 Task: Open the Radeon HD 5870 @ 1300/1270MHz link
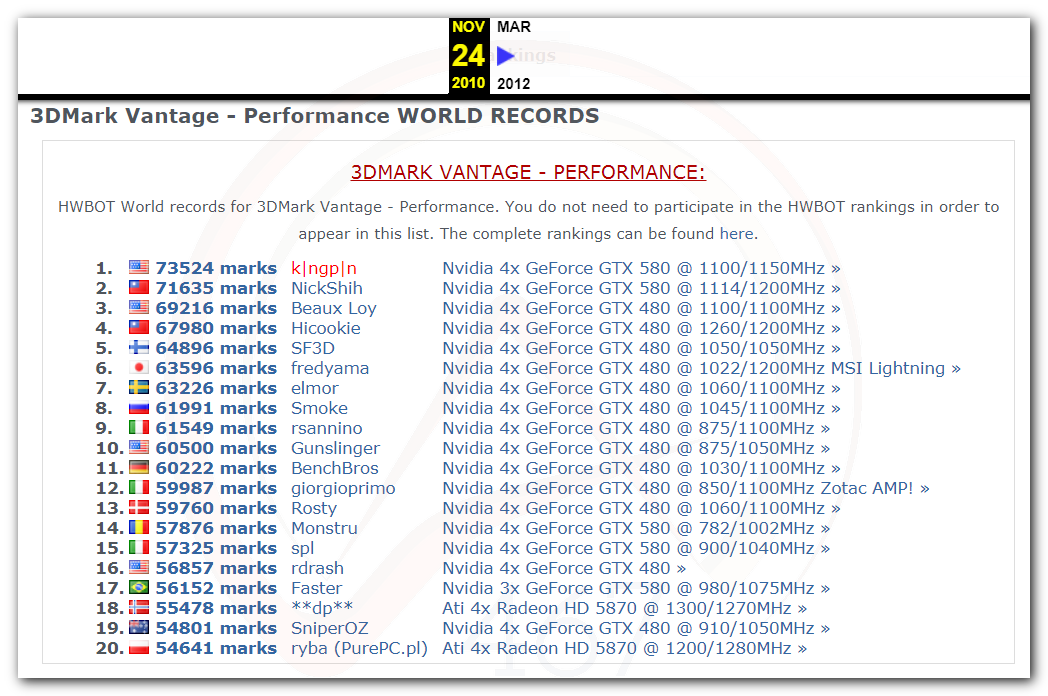[624, 608]
